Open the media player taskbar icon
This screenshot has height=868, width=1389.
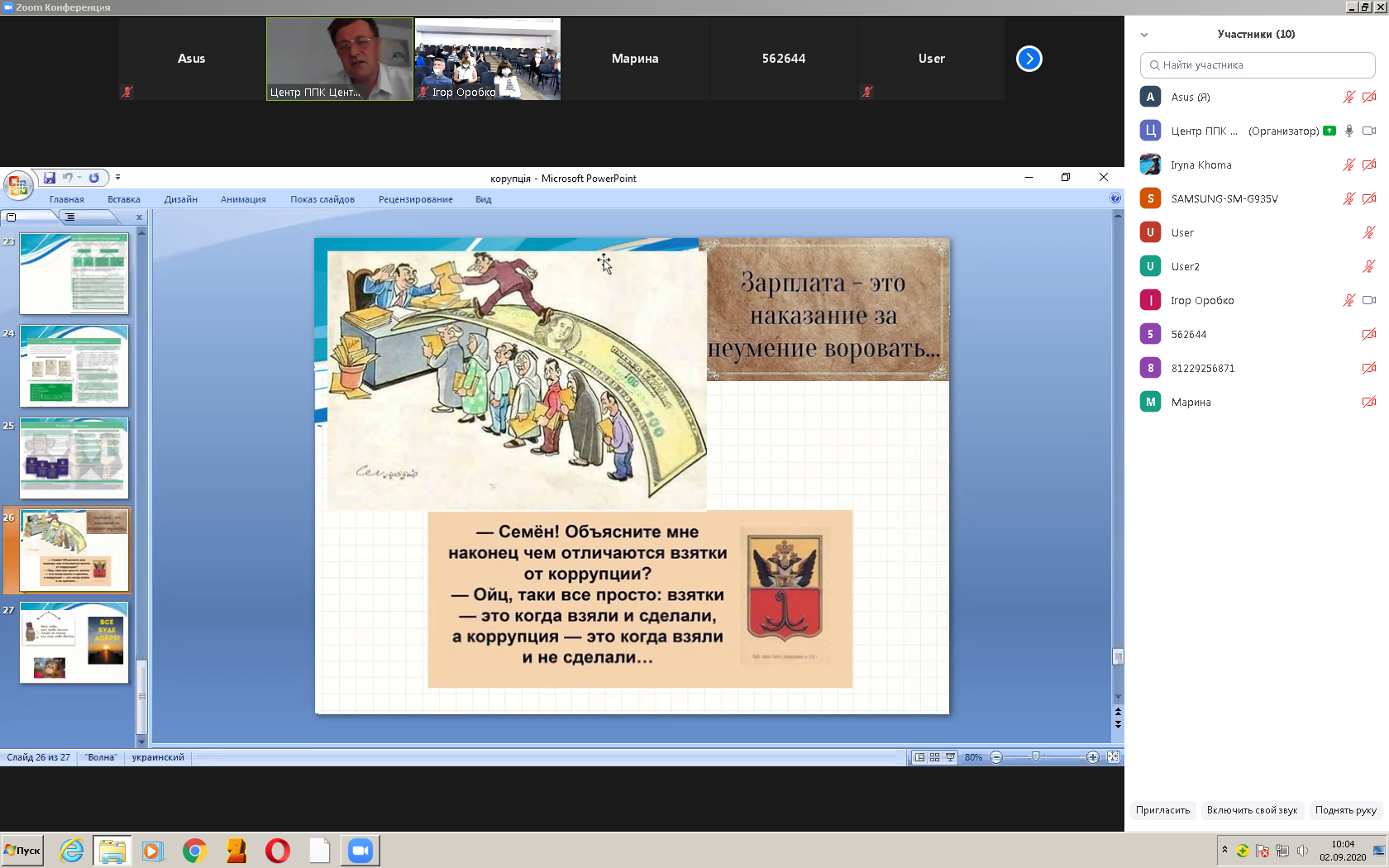click(x=153, y=851)
